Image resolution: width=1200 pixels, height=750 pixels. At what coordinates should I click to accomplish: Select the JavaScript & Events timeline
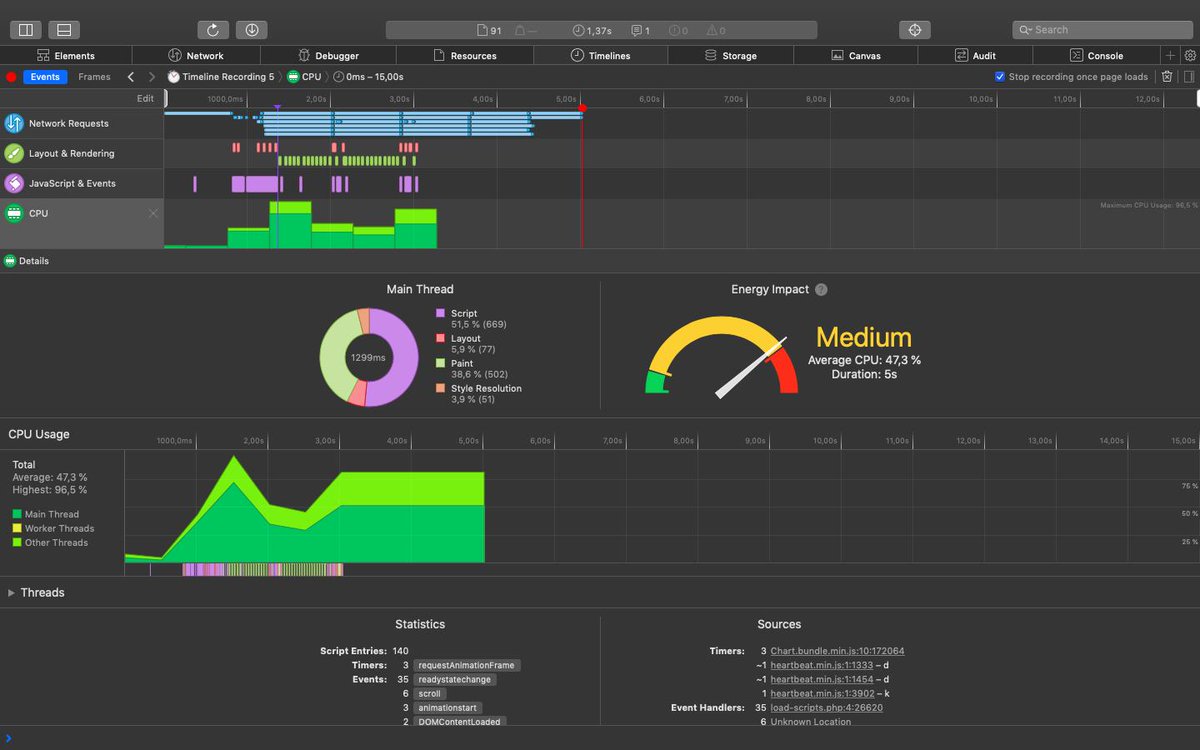(82, 184)
